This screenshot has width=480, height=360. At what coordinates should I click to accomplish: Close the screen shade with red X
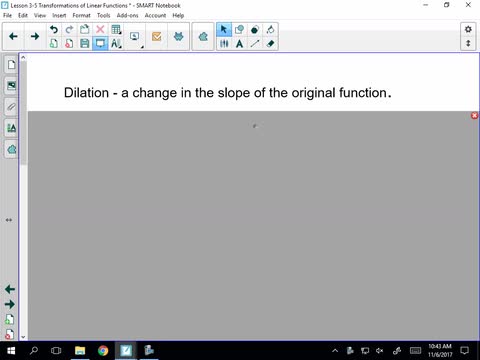coord(474,115)
